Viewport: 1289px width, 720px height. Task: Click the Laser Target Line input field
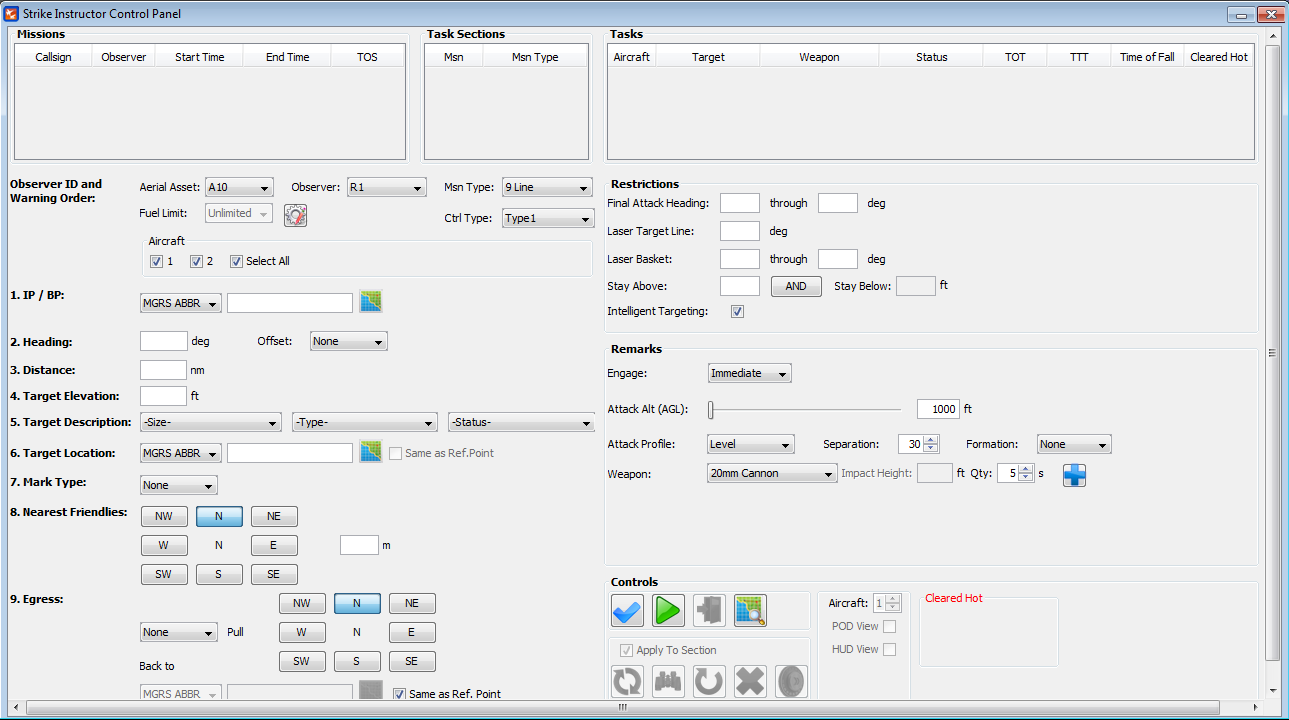pyautogui.click(x=740, y=231)
